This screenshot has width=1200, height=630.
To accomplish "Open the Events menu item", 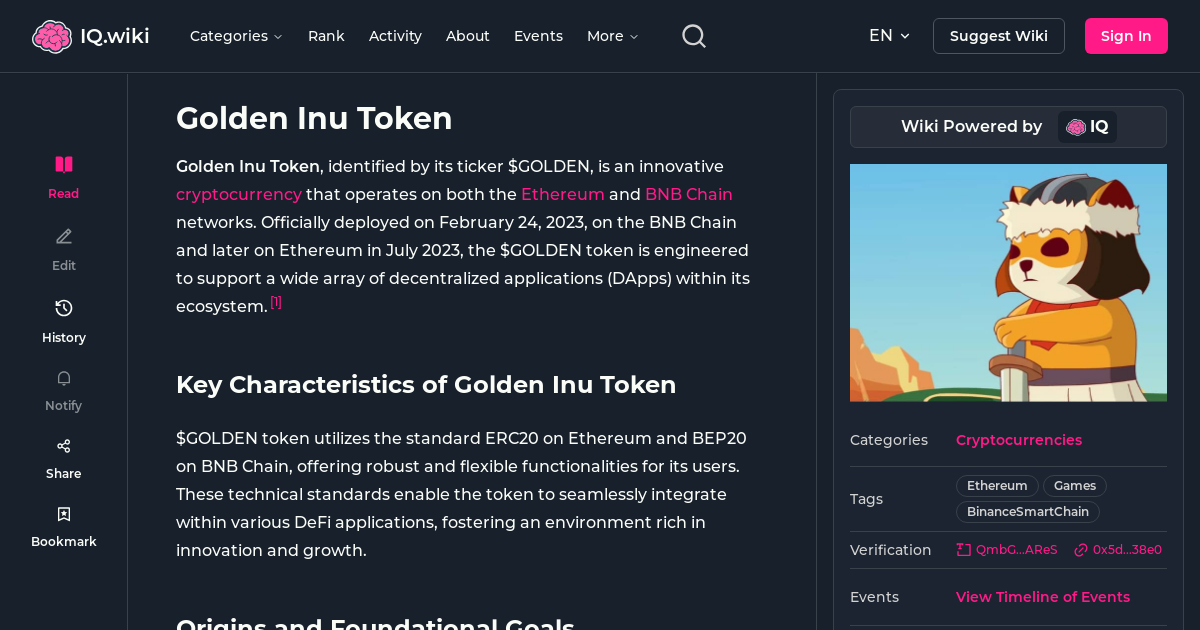I will (x=538, y=36).
